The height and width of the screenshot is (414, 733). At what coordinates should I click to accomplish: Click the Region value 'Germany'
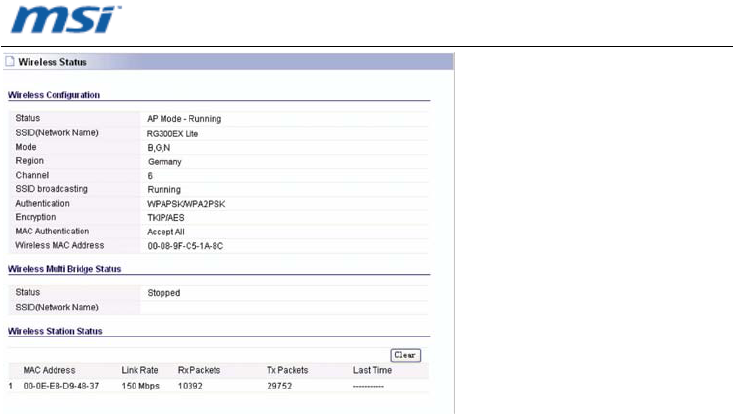165,162
